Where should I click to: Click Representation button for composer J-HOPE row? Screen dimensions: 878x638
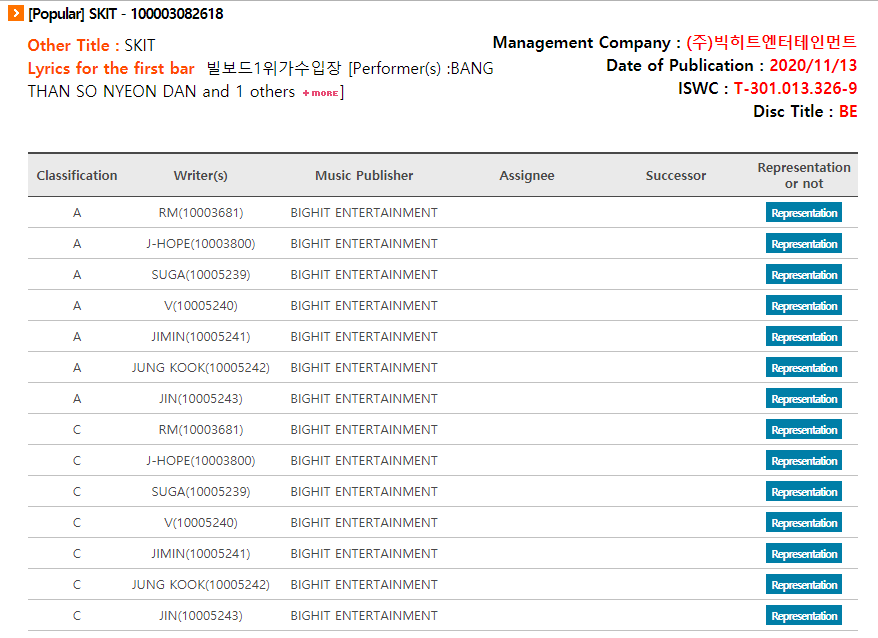coord(804,460)
